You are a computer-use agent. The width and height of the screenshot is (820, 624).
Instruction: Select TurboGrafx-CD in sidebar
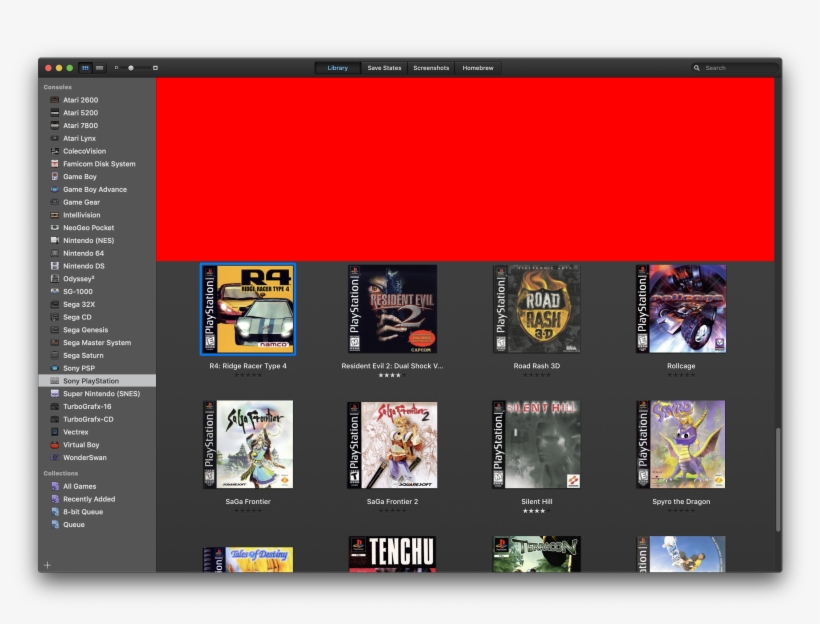click(x=97, y=419)
